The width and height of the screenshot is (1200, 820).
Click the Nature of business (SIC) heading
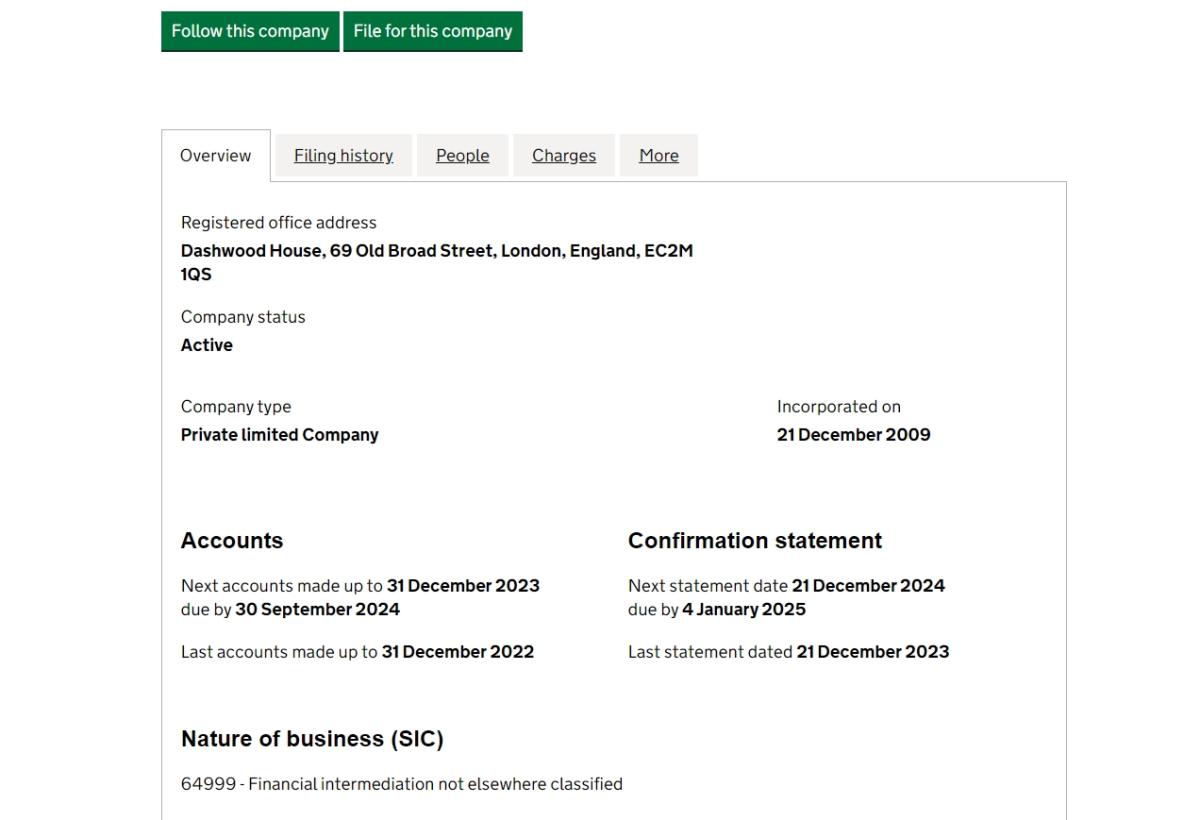311,739
